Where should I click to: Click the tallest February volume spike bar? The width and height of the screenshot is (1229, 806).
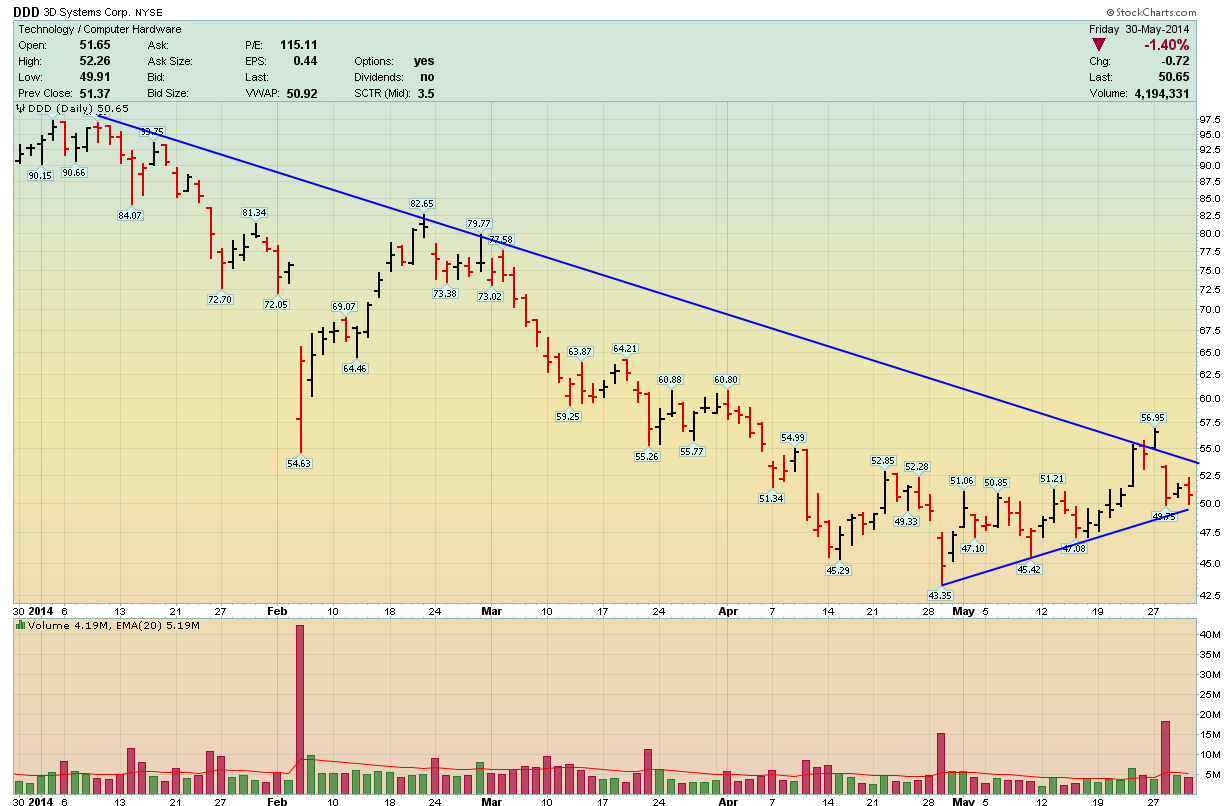coord(299,710)
